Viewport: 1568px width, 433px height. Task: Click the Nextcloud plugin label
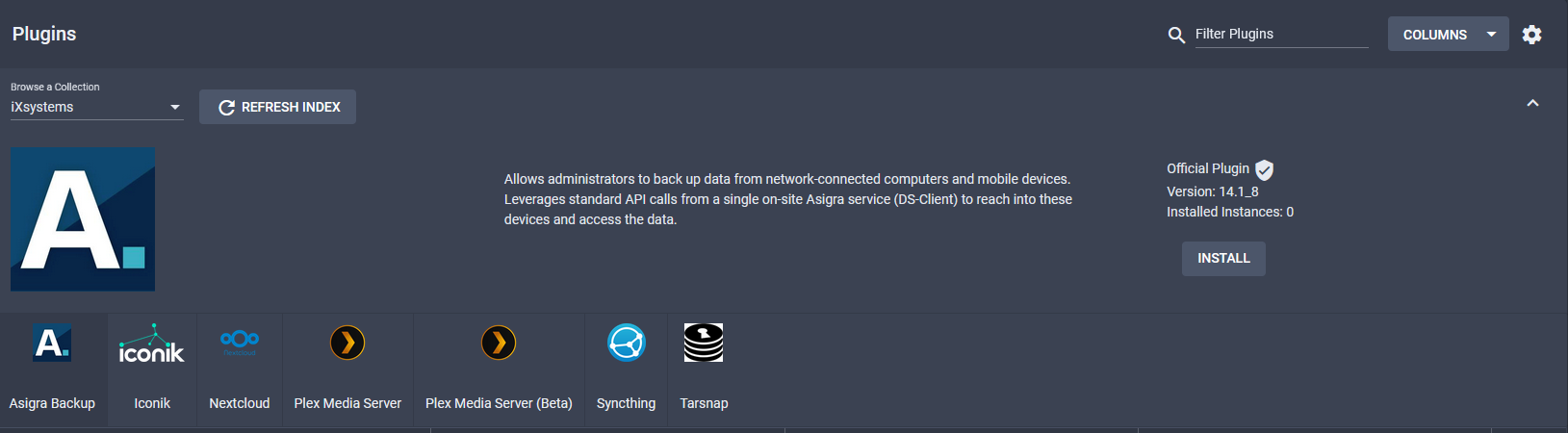[240, 403]
